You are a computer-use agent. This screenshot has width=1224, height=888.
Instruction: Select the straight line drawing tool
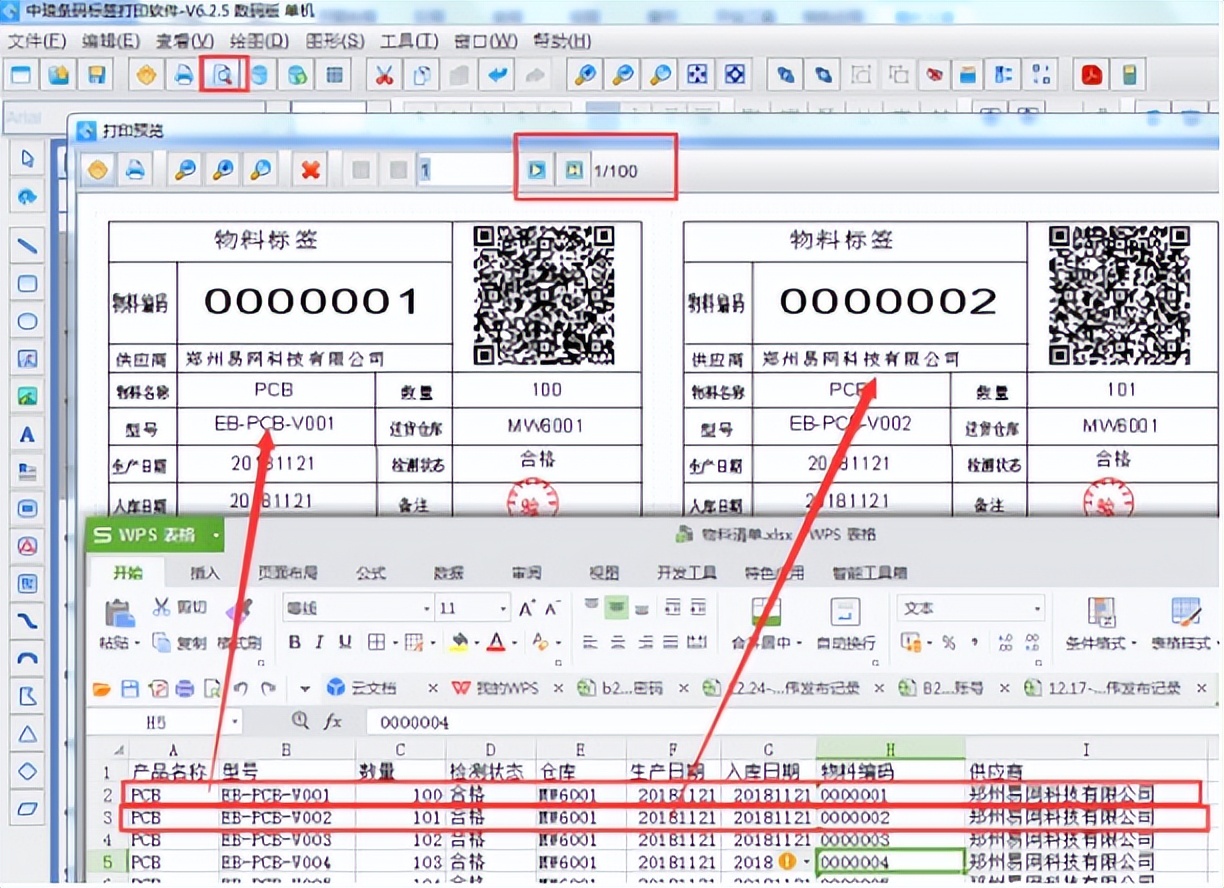click(27, 245)
